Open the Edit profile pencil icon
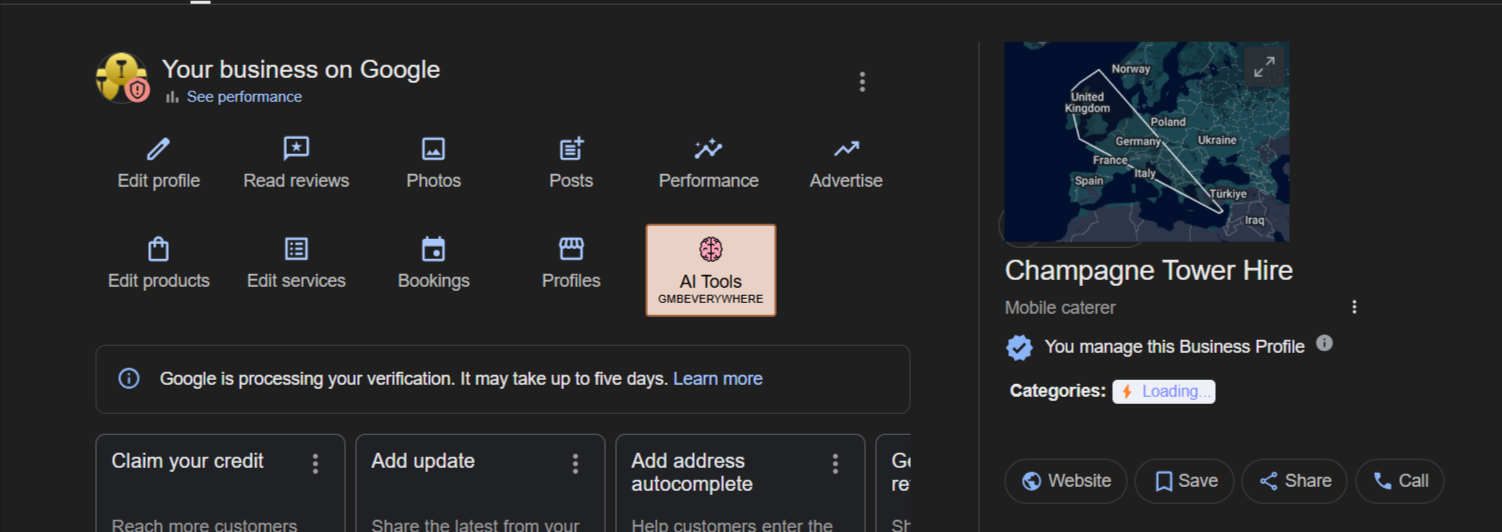 tap(158, 150)
